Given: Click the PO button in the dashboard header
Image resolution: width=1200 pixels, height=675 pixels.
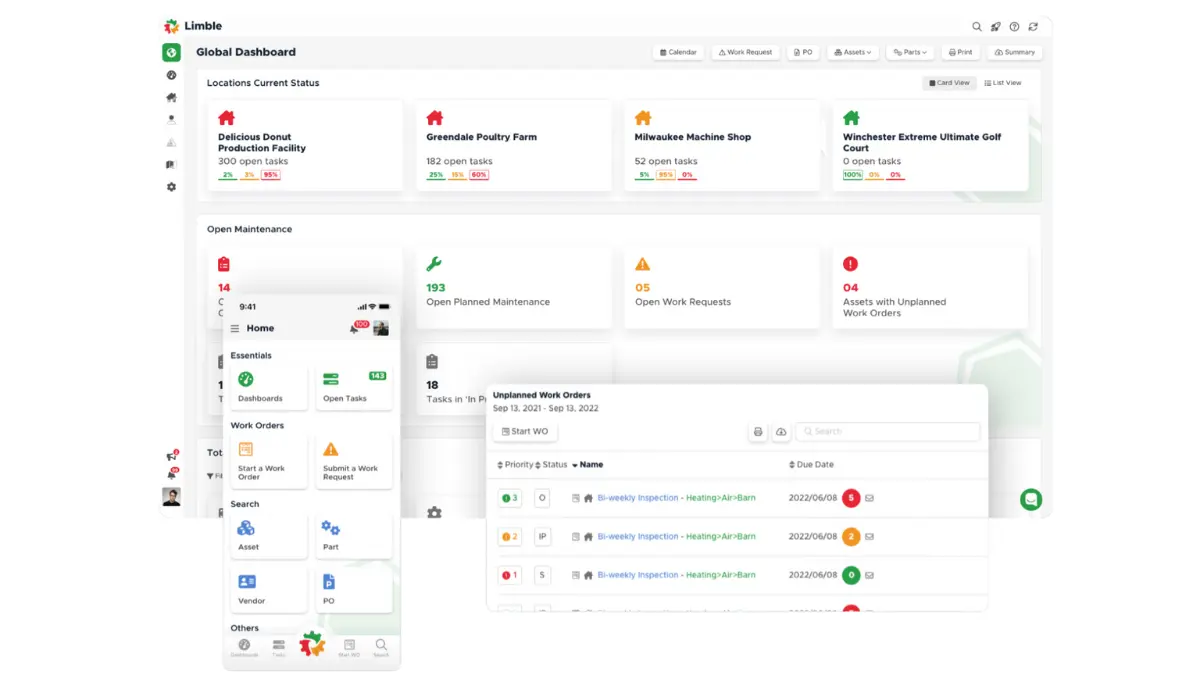Looking at the screenshot, I should pyautogui.click(x=803, y=52).
